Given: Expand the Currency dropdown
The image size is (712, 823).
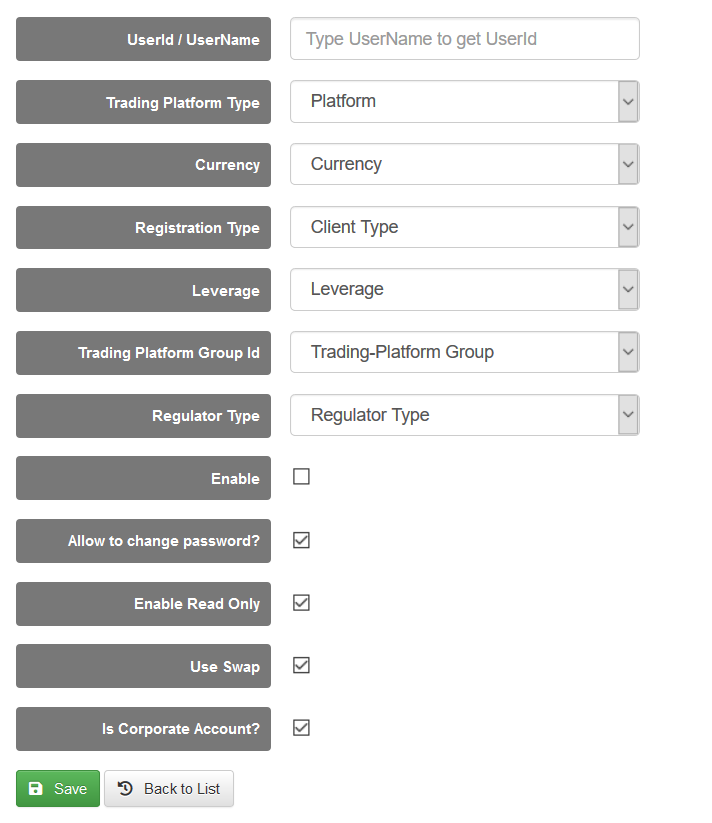Looking at the screenshot, I should (464, 164).
